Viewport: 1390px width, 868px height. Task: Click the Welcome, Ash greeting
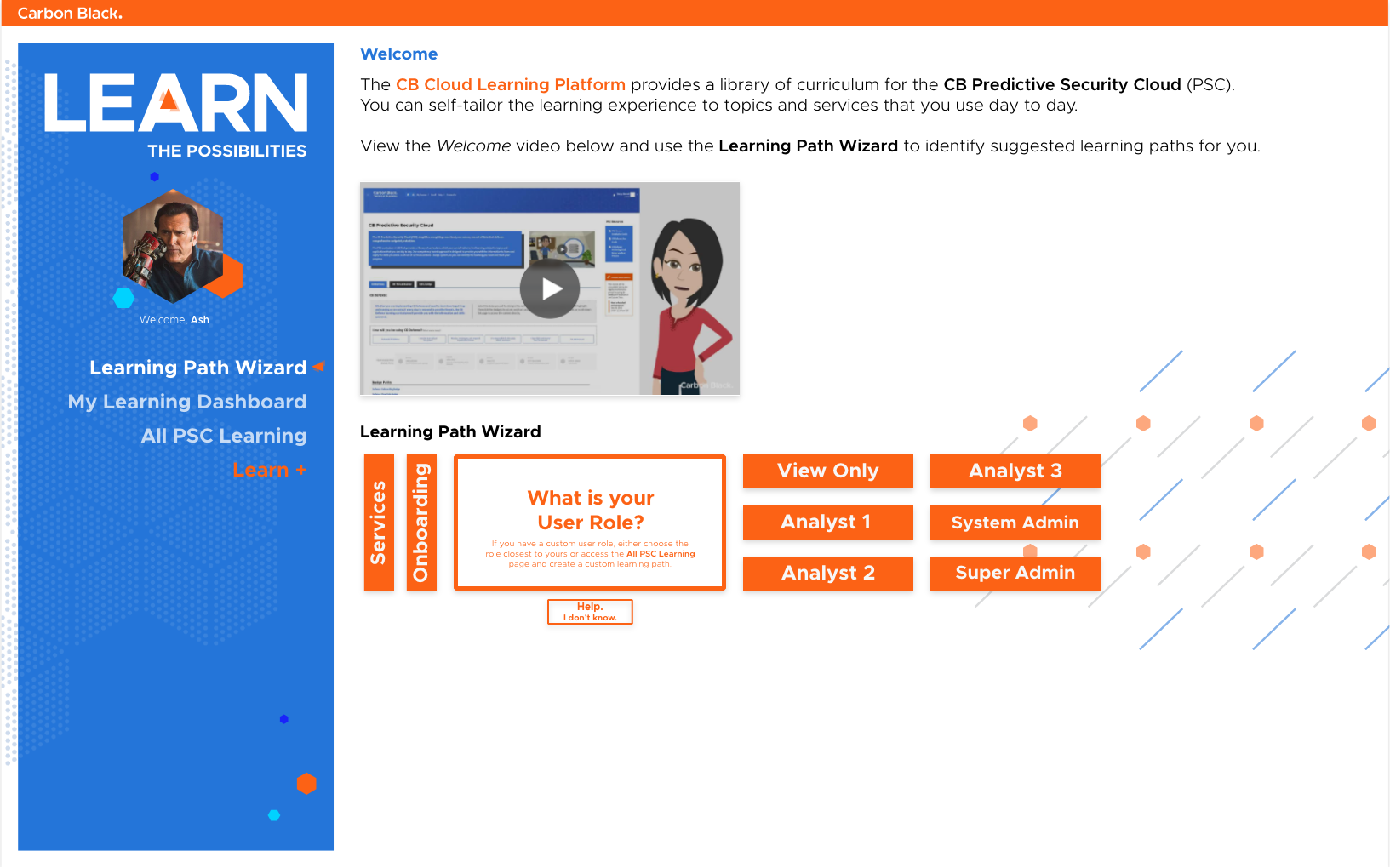pyautogui.click(x=174, y=320)
